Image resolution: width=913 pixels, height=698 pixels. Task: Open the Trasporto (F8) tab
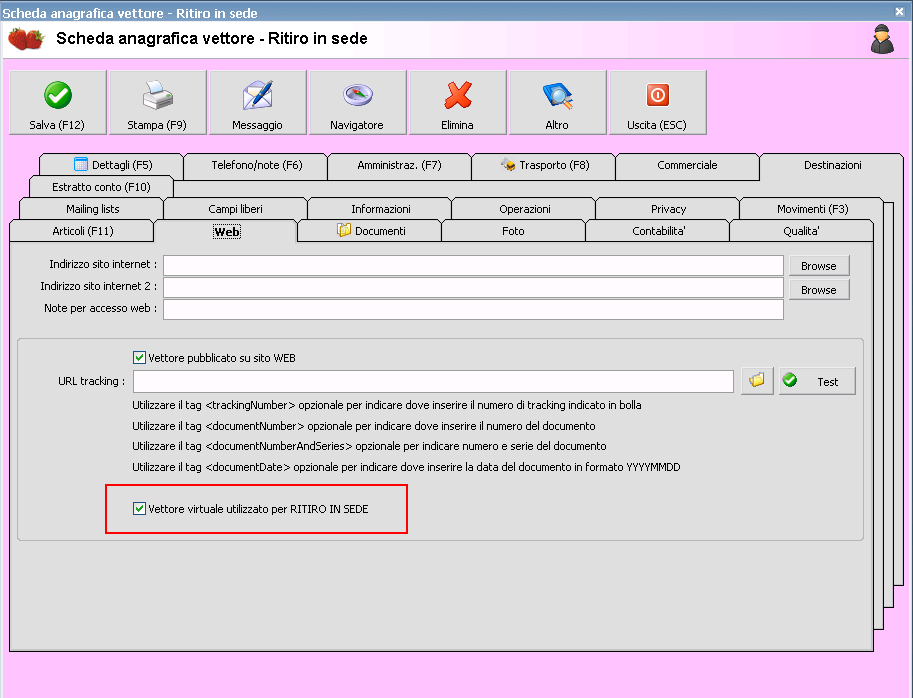544,165
